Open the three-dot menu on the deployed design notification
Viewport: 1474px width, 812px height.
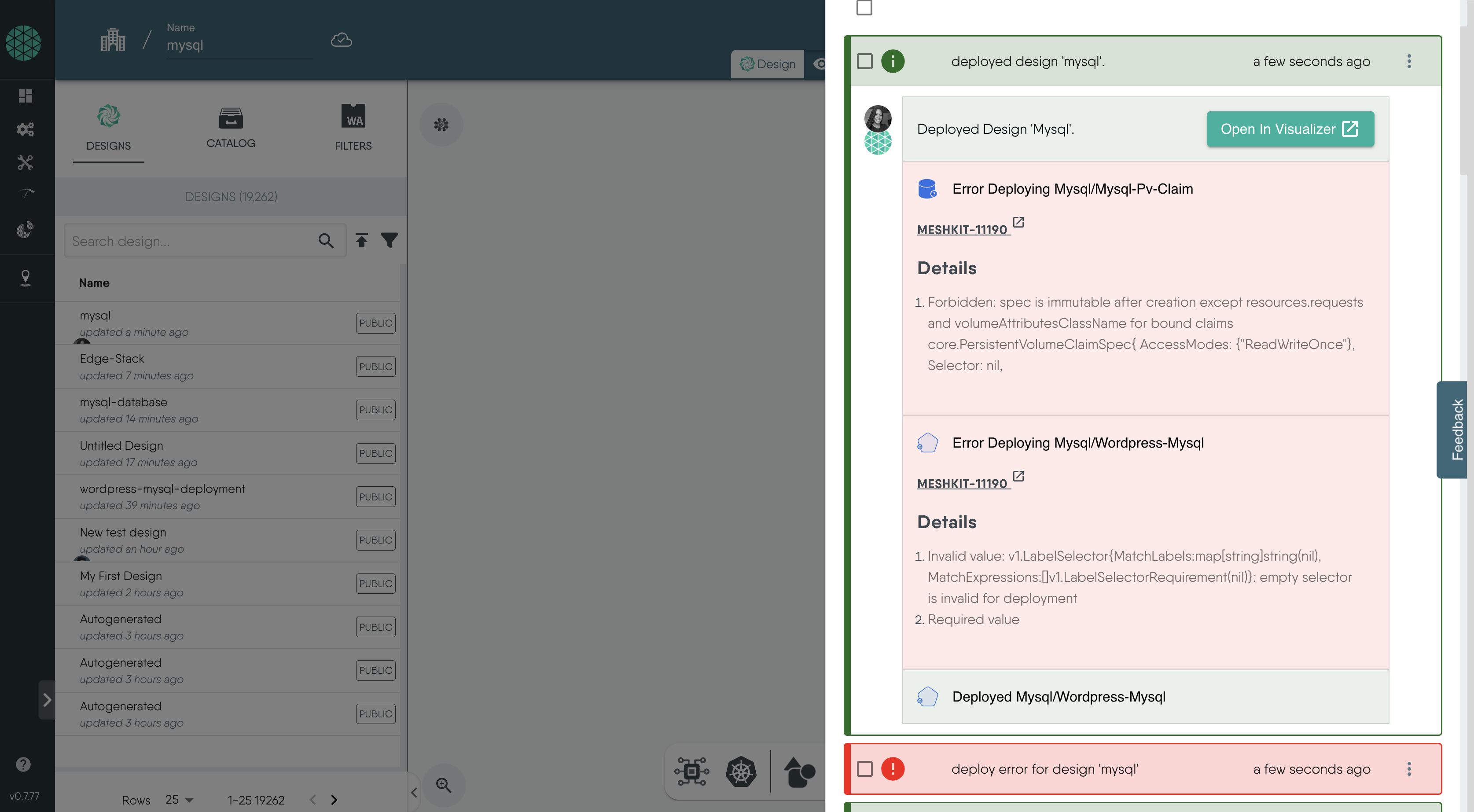point(1409,61)
